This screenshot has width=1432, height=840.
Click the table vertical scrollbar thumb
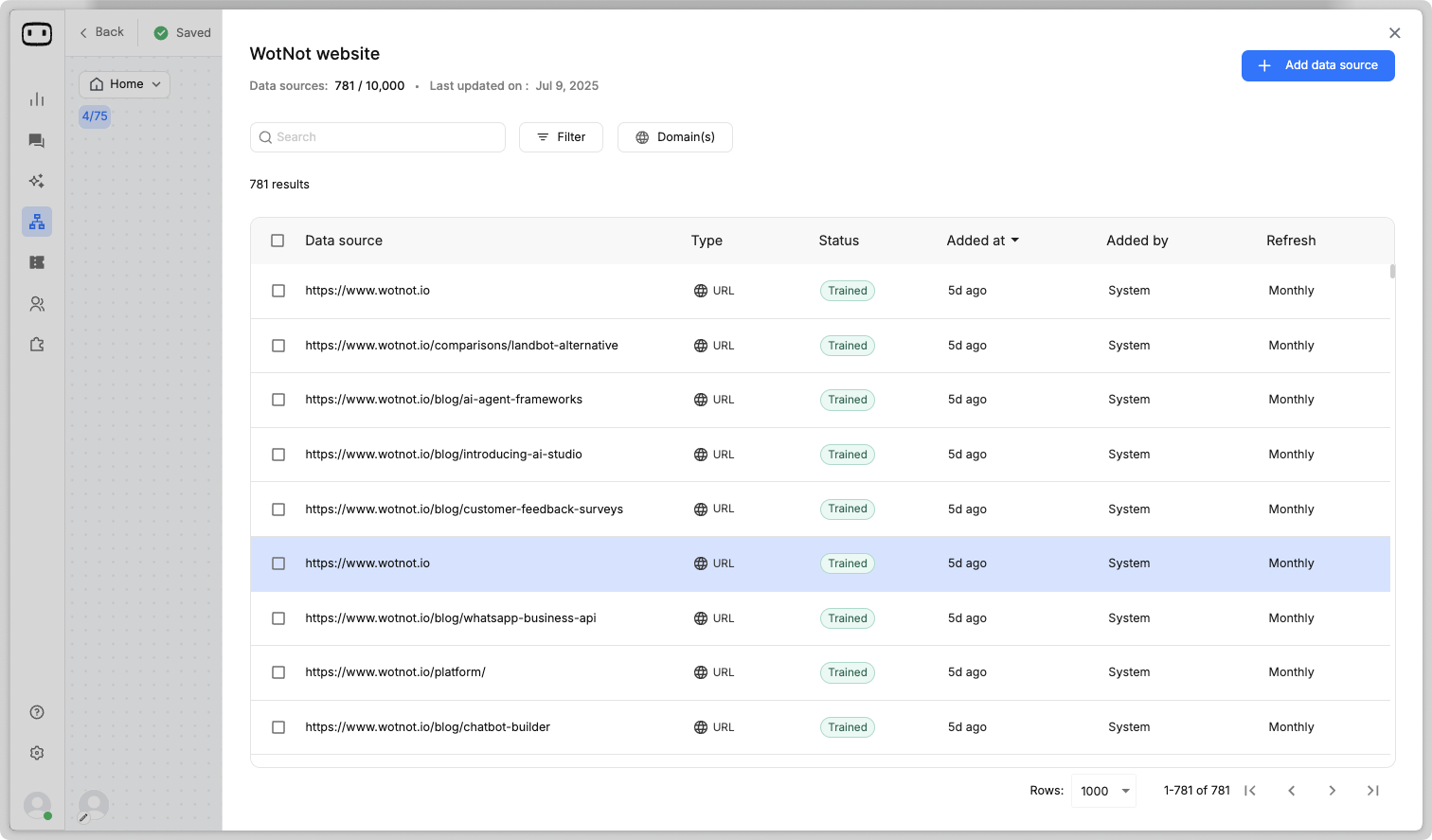point(1392,272)
